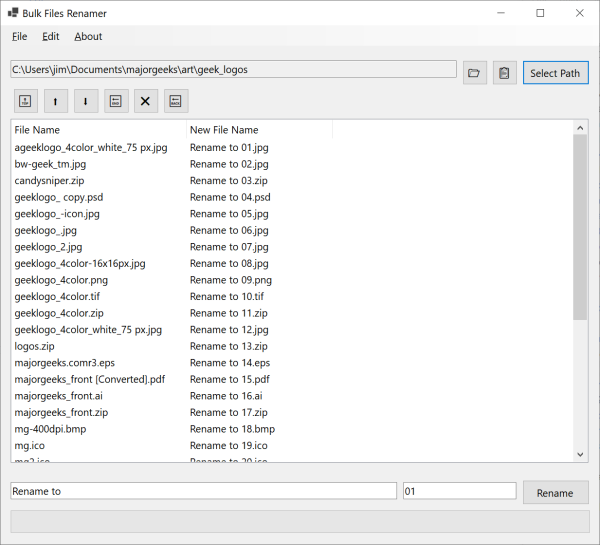Click the 'Rename to' name pattern field
The height and width of the screenshot is (545, 600).
click(204, 491)
